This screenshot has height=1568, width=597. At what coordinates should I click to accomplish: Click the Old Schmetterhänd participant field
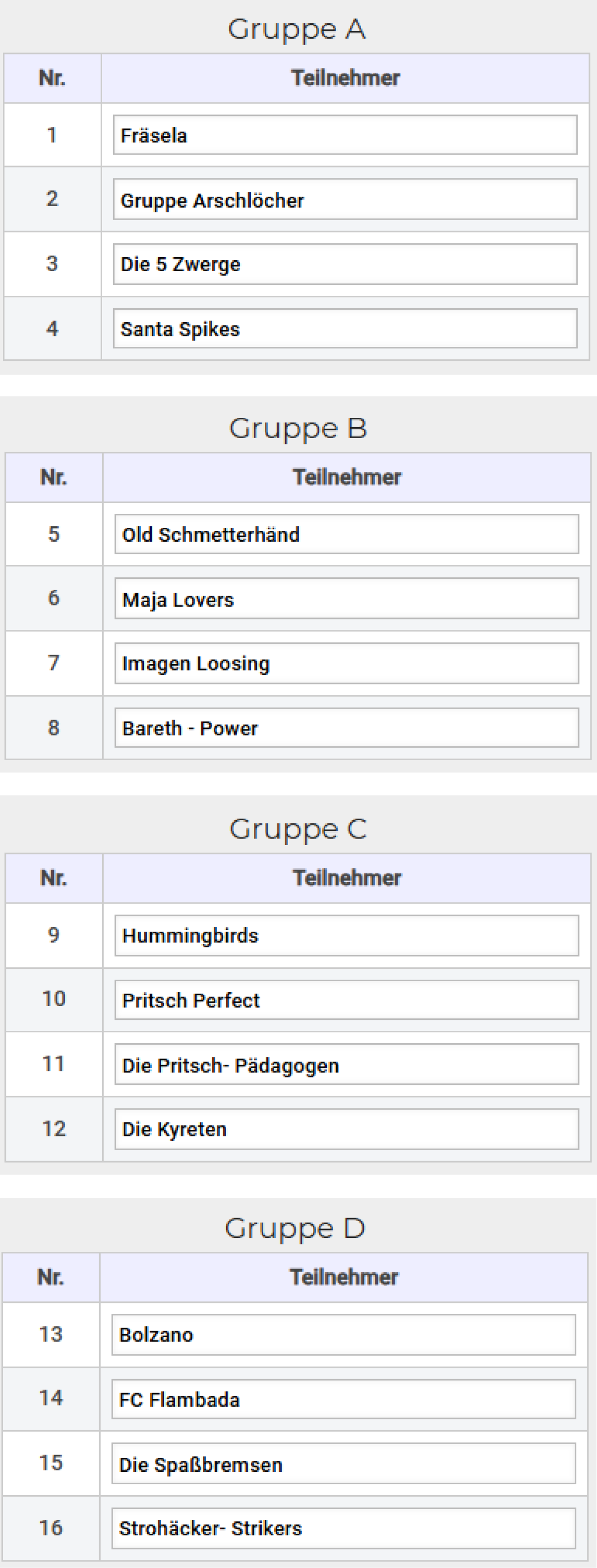pyautogui.click(x=346, y=534)
